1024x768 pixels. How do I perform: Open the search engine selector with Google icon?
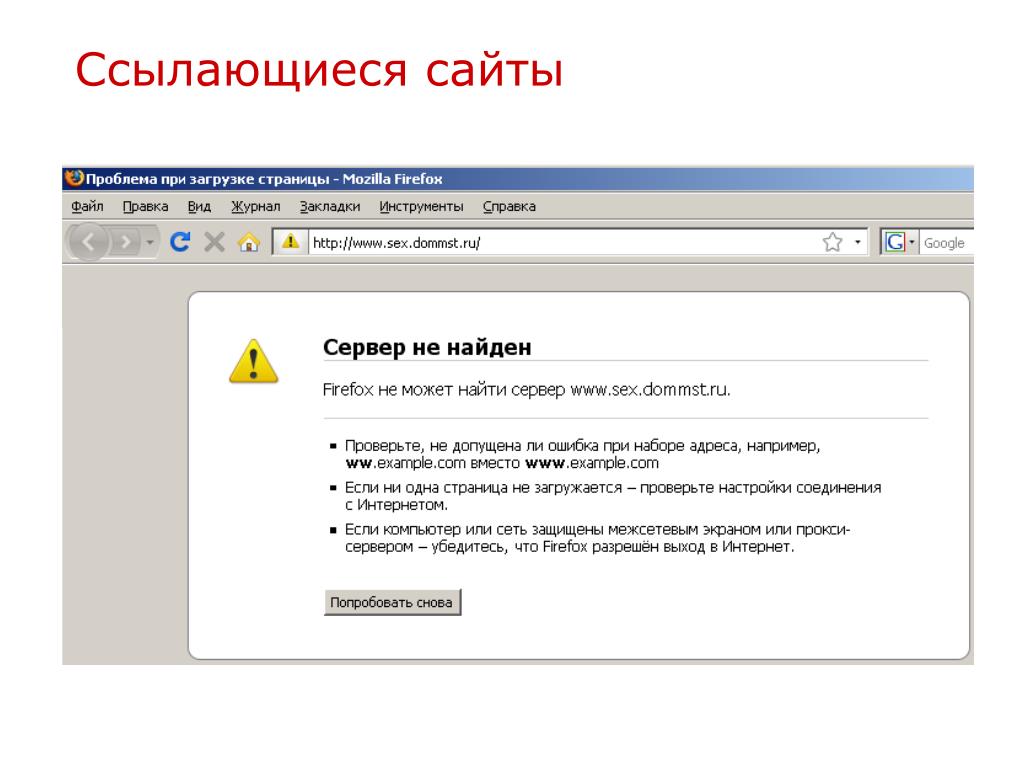[899, 242]
